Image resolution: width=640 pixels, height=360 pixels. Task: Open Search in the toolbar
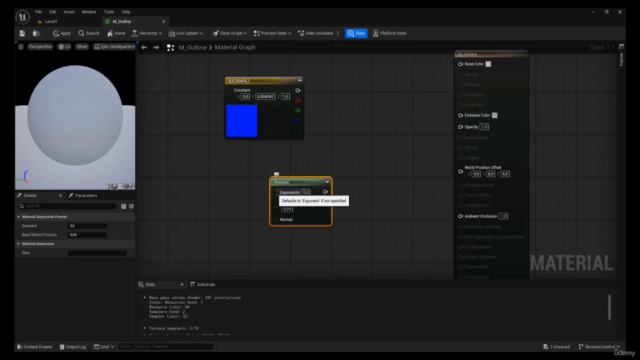89,33
